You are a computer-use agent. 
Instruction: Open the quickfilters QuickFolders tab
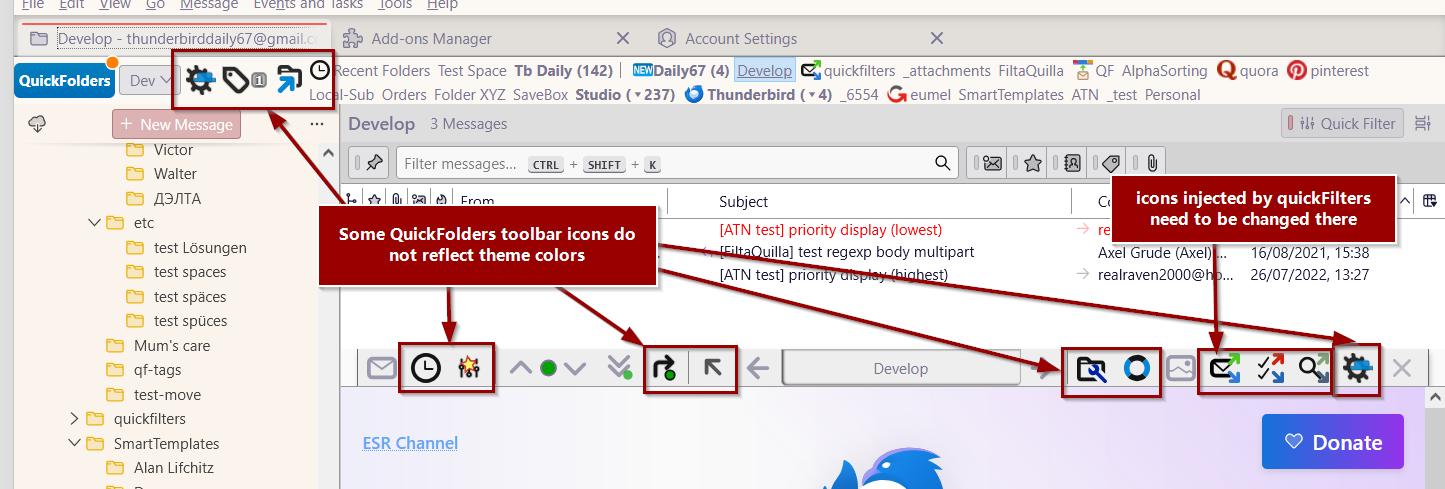pyautogui.click(x=848, y=71)
